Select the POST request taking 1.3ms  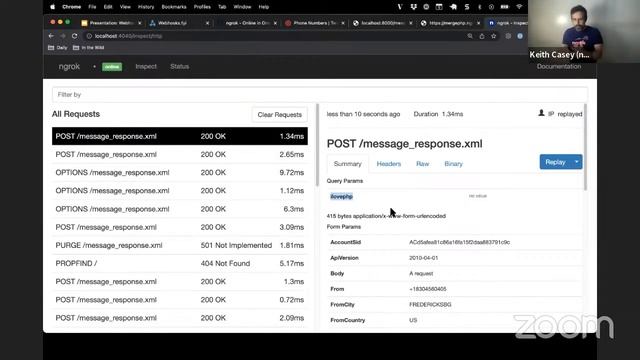point(180,282)
